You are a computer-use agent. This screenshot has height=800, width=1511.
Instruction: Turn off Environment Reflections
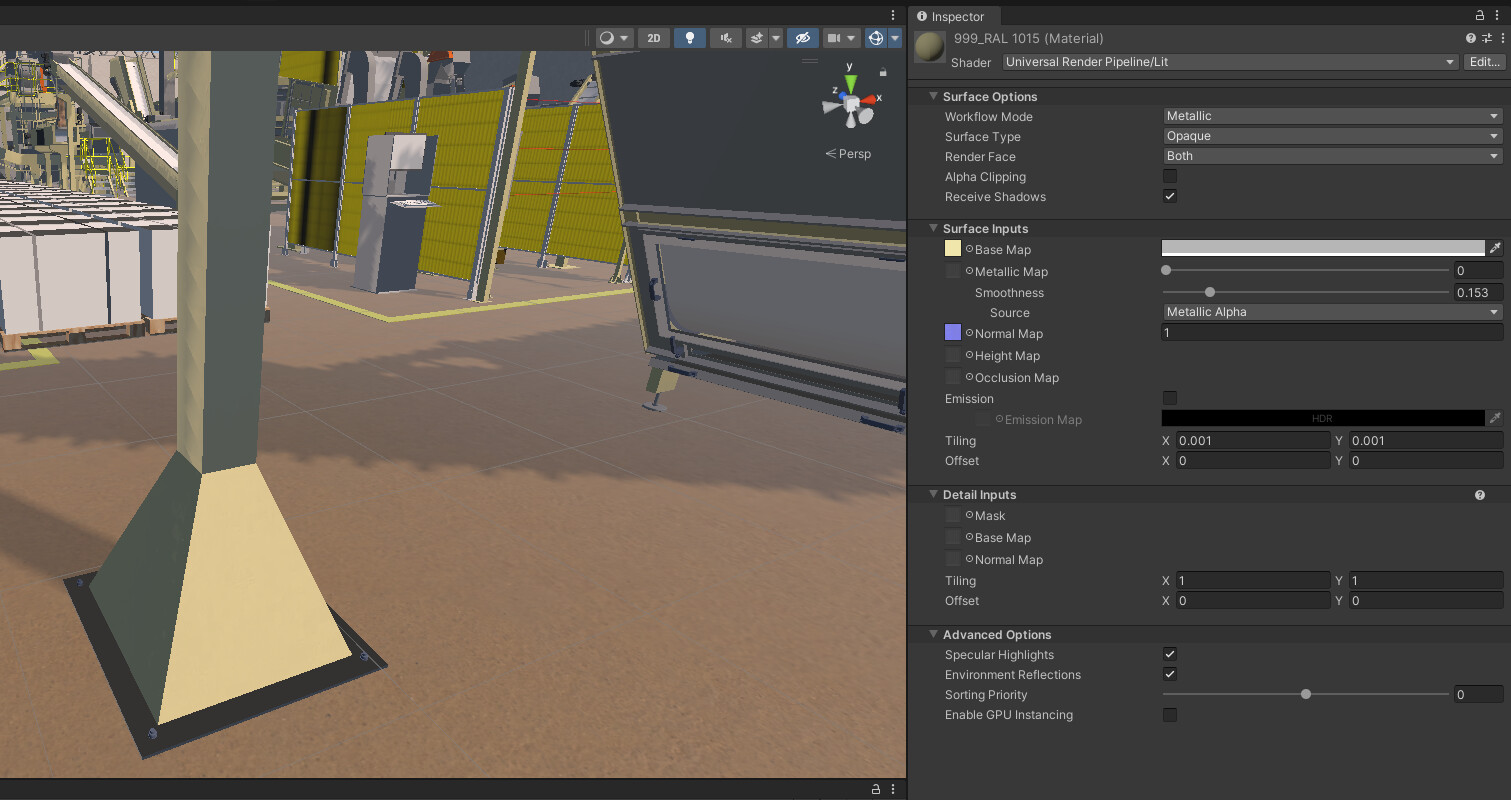[x=1169, y=674]
